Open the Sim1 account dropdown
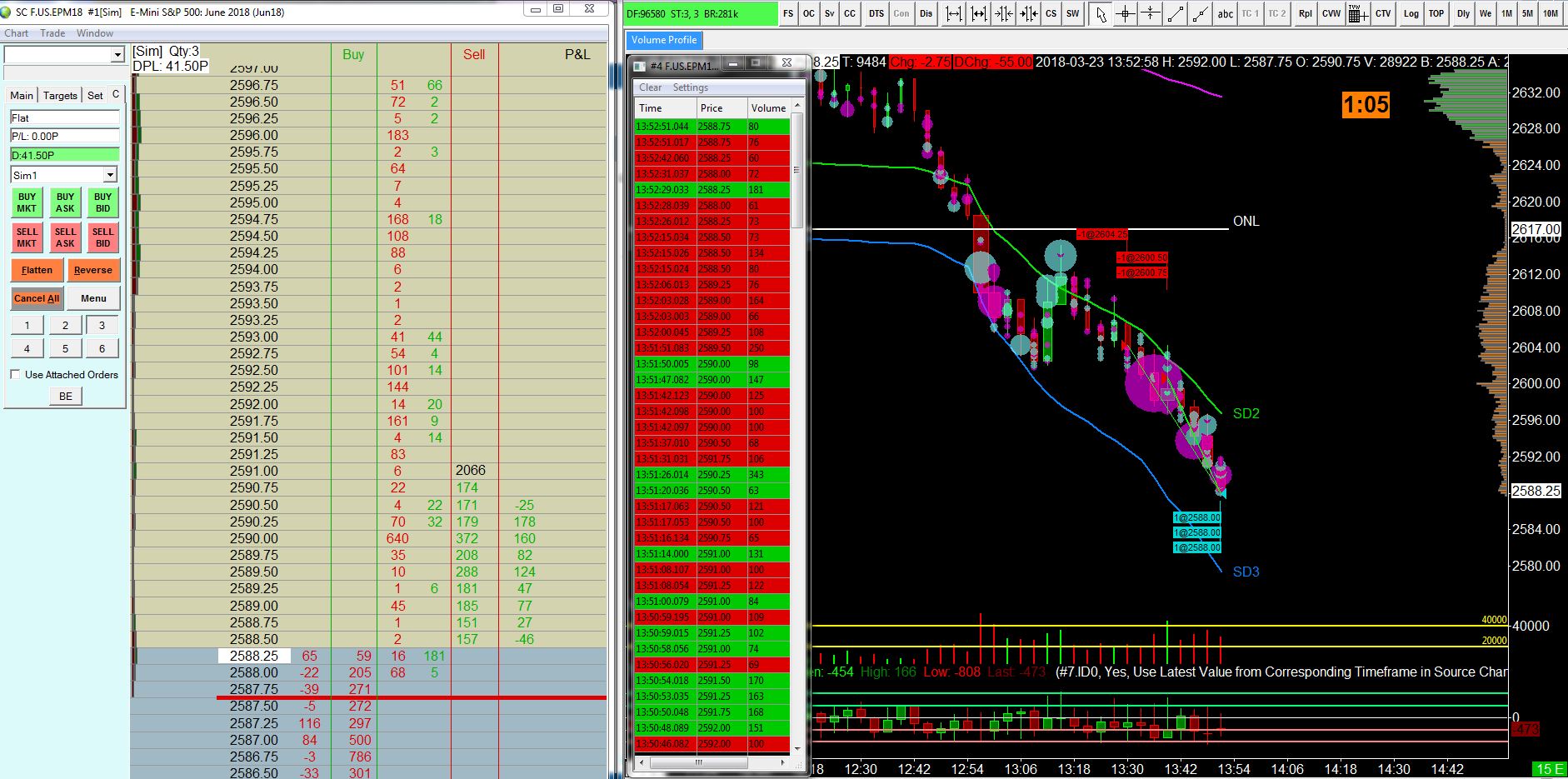 [110, 175]
